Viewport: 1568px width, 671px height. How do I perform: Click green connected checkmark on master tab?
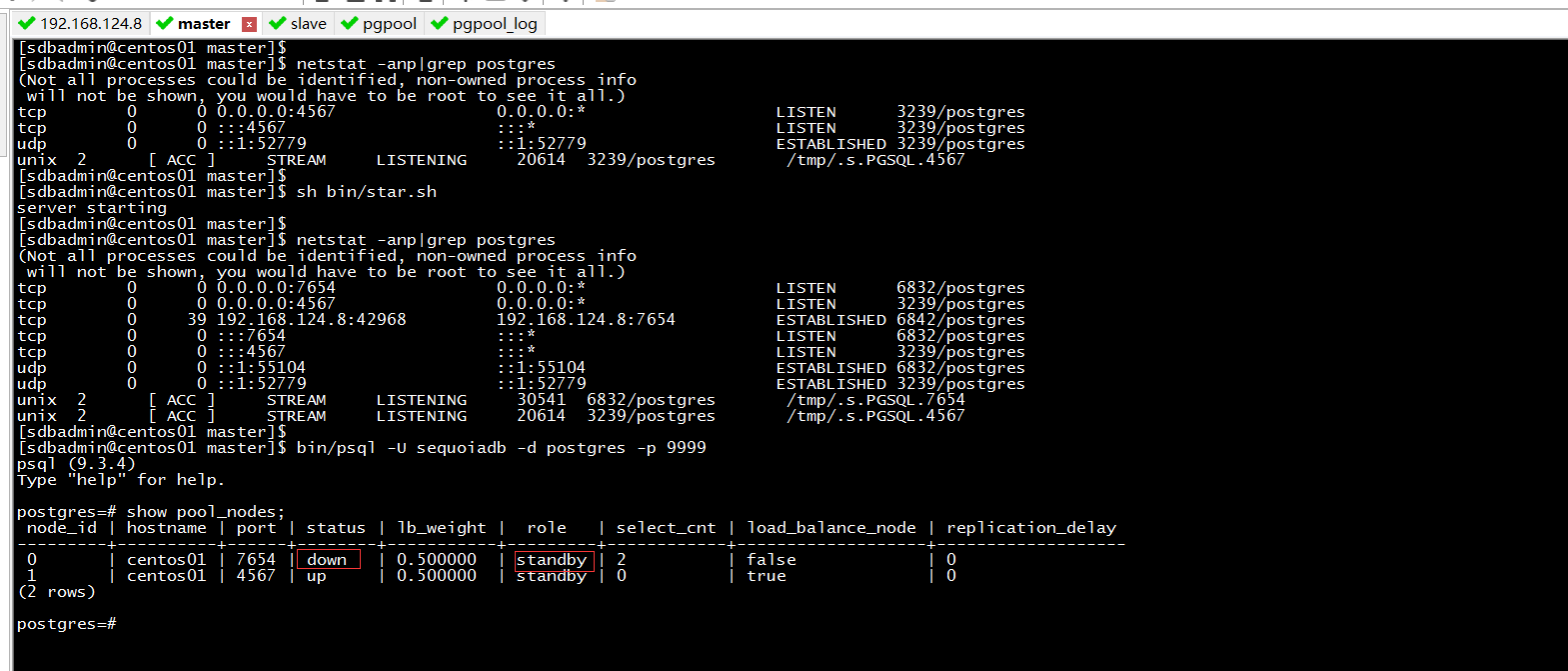pos(165,23)
